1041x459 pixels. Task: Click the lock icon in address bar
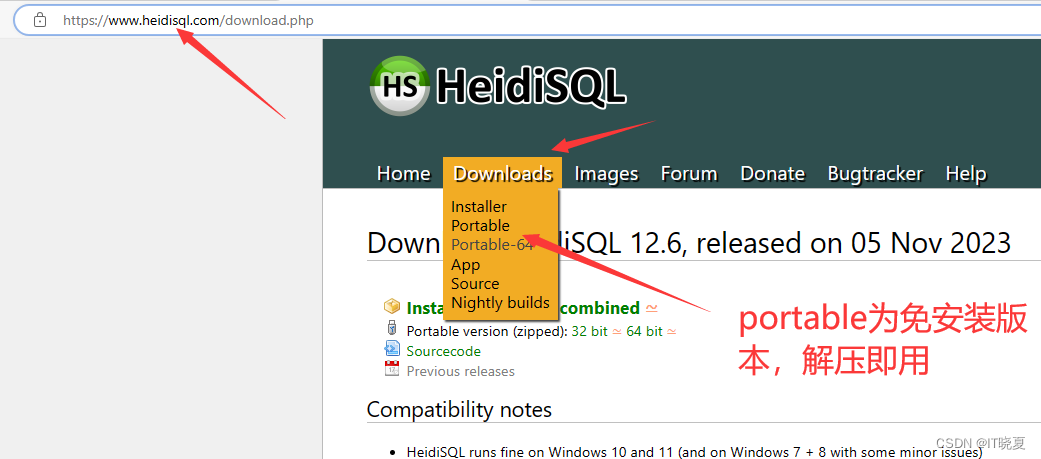pyautogui.click(x=40, y=20)
